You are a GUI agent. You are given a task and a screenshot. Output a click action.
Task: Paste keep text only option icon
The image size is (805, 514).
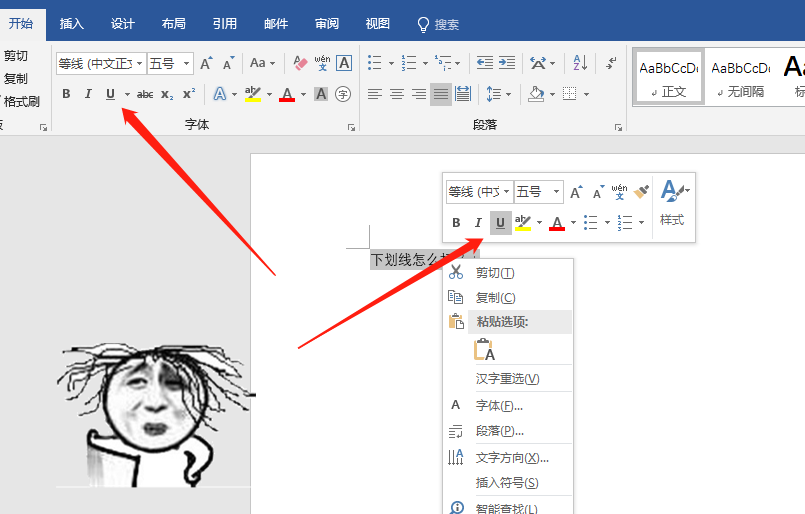pyautogui.click(x=484, y=350)
